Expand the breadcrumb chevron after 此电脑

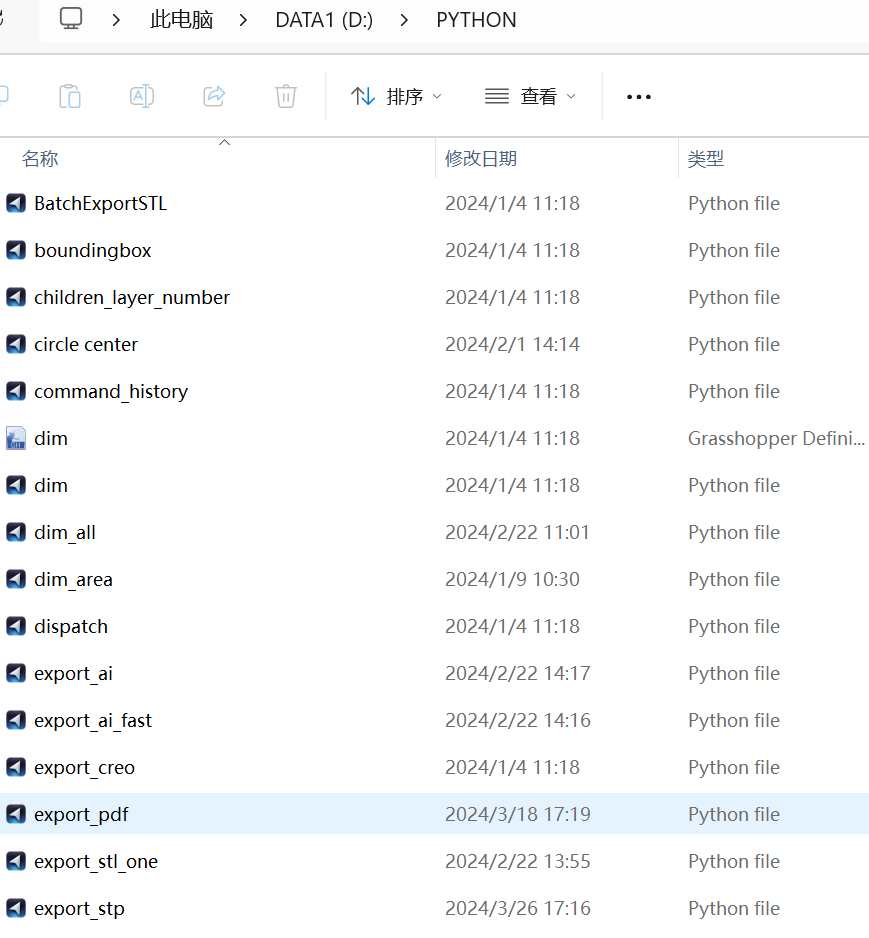pos(245,19)
